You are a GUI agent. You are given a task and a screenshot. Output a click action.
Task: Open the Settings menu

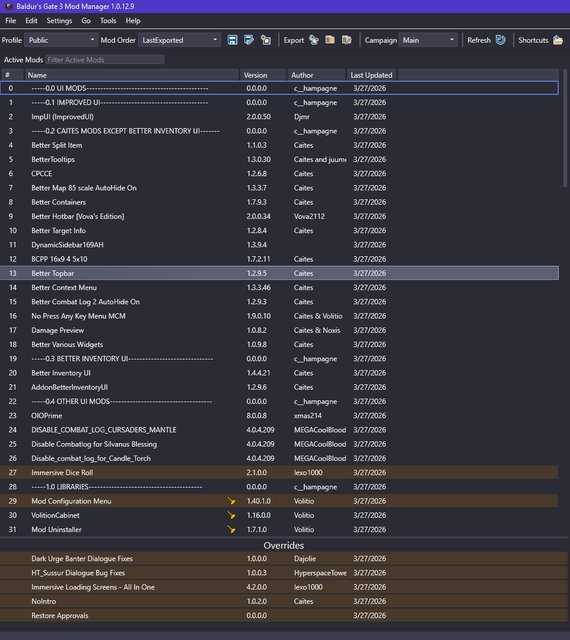point(59,21)
